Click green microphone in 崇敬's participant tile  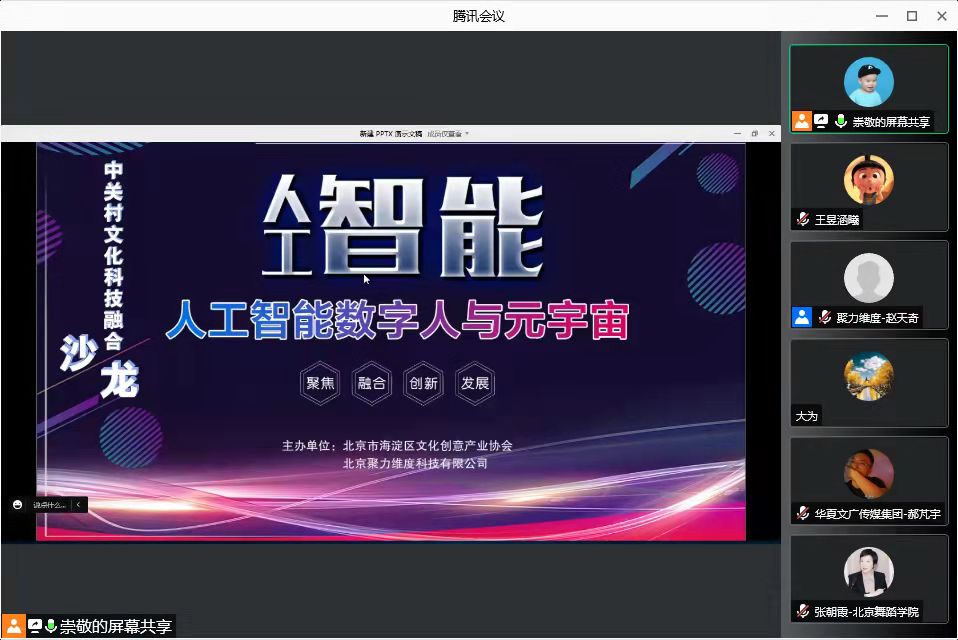[x=841, y=121]
